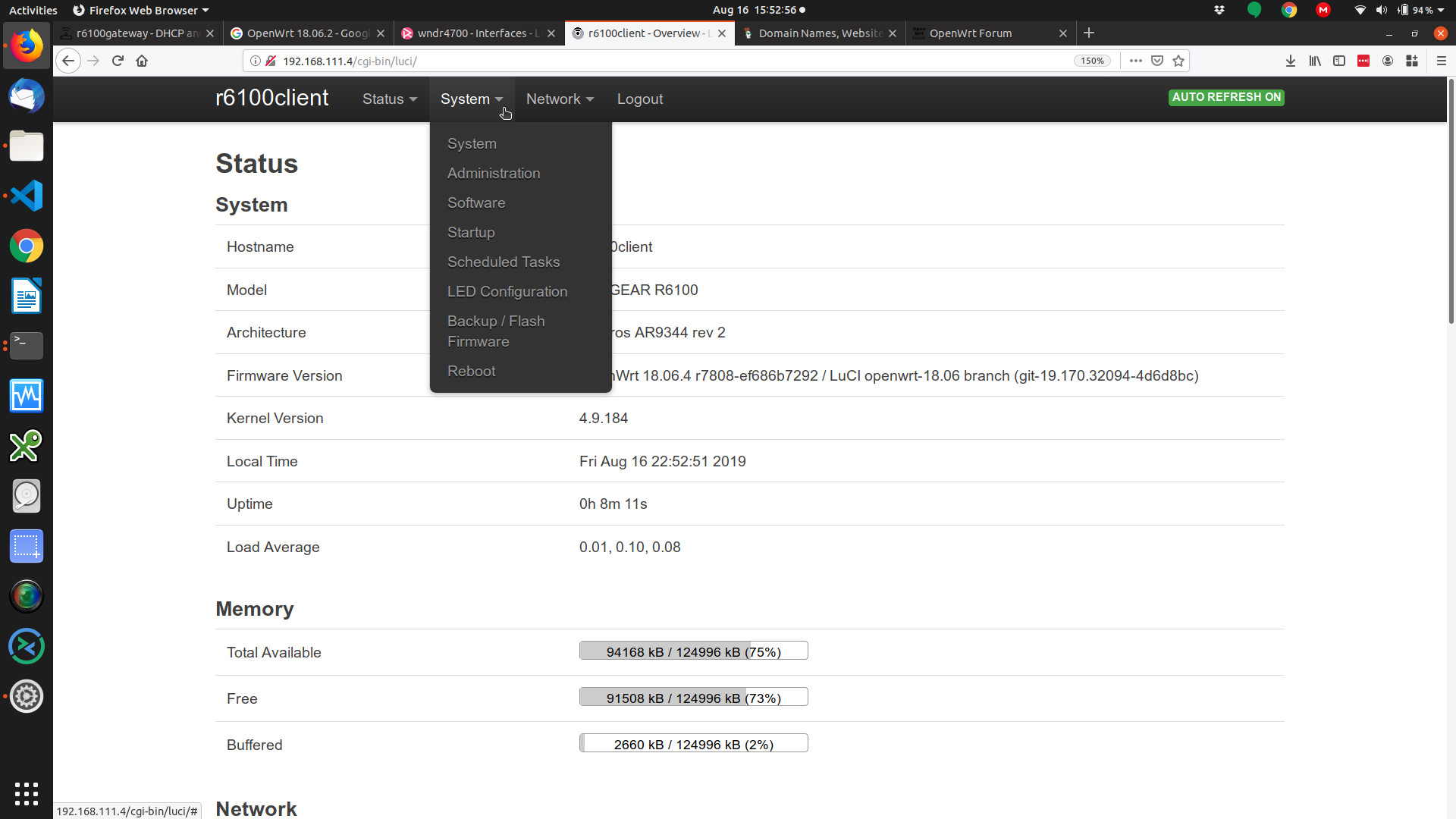Click the Home icon in toolbar
Screen dimensions: 1456x819
click(142, 61)
